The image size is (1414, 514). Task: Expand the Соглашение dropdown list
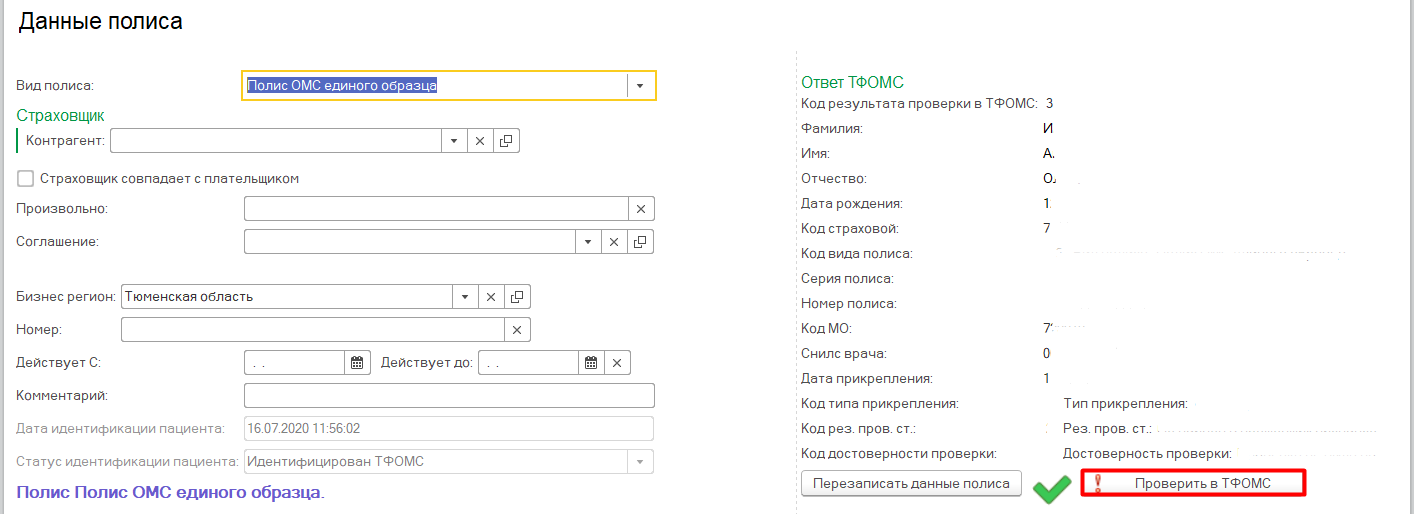(x=588, y=242)
